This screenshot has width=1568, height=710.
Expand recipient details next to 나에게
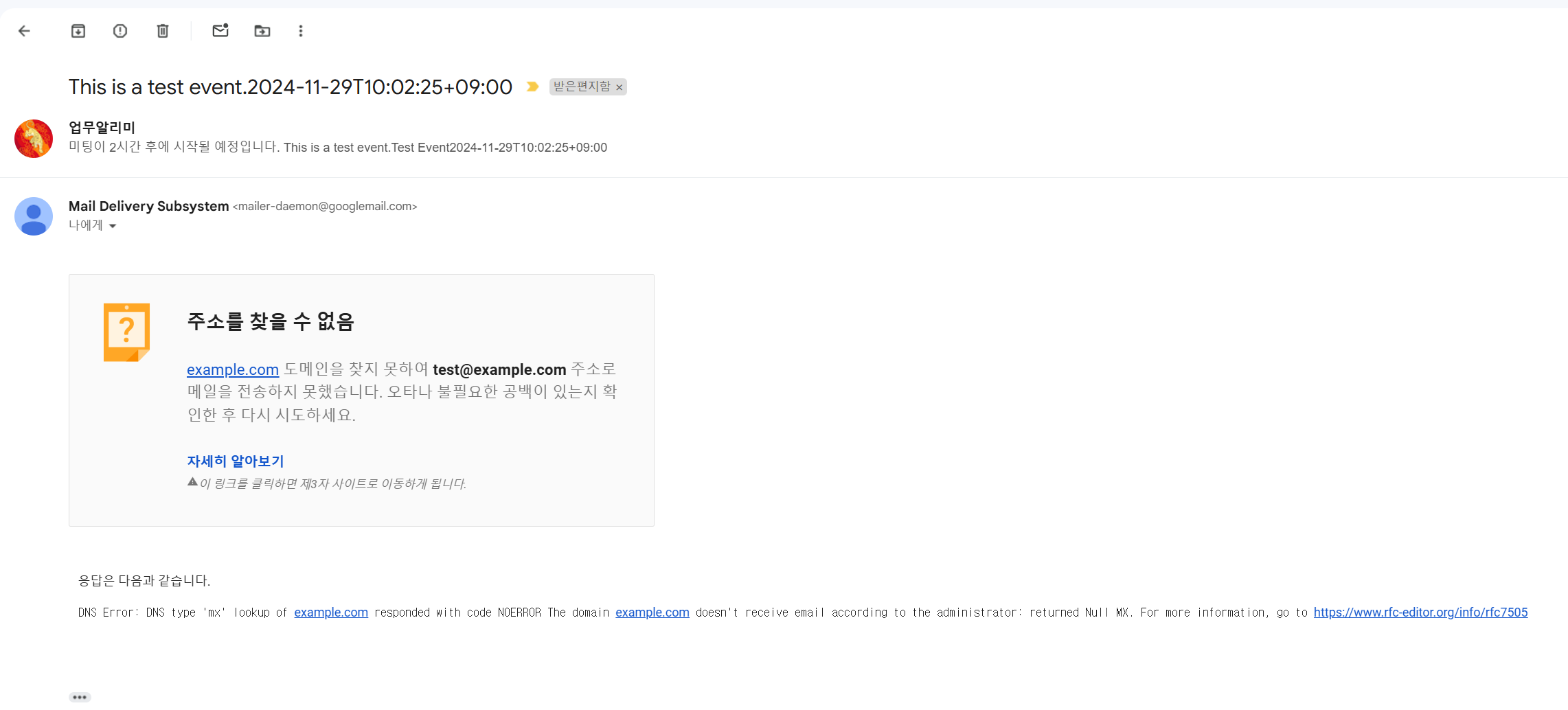113,226
